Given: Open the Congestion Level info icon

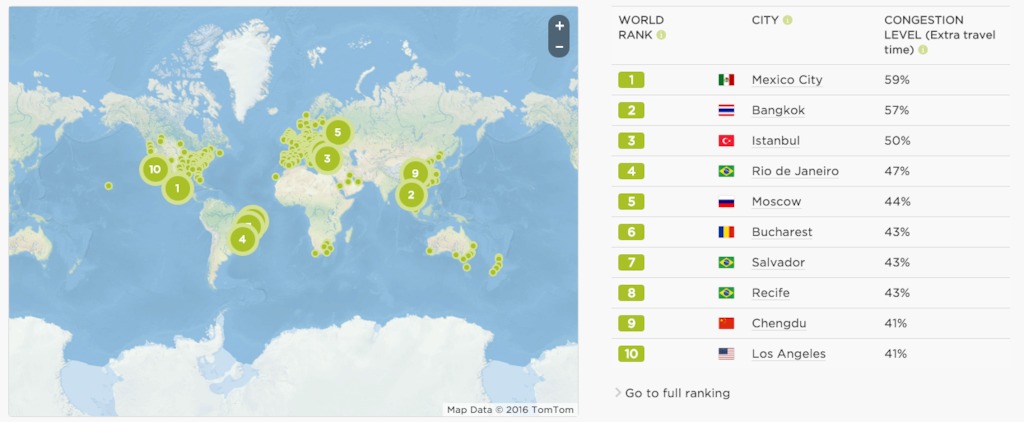Looking at the screenshot, I should [x=922, y=50].
